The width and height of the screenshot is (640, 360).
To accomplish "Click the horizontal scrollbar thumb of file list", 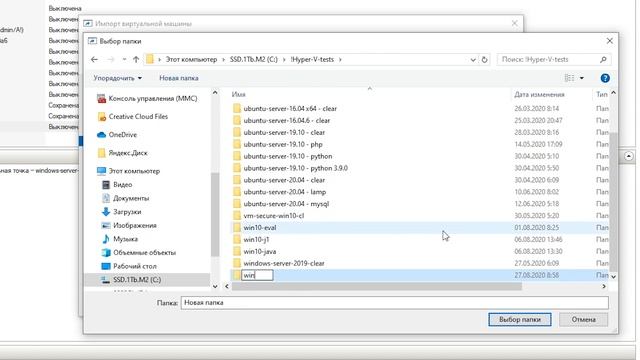I will [x=377, y=287].
